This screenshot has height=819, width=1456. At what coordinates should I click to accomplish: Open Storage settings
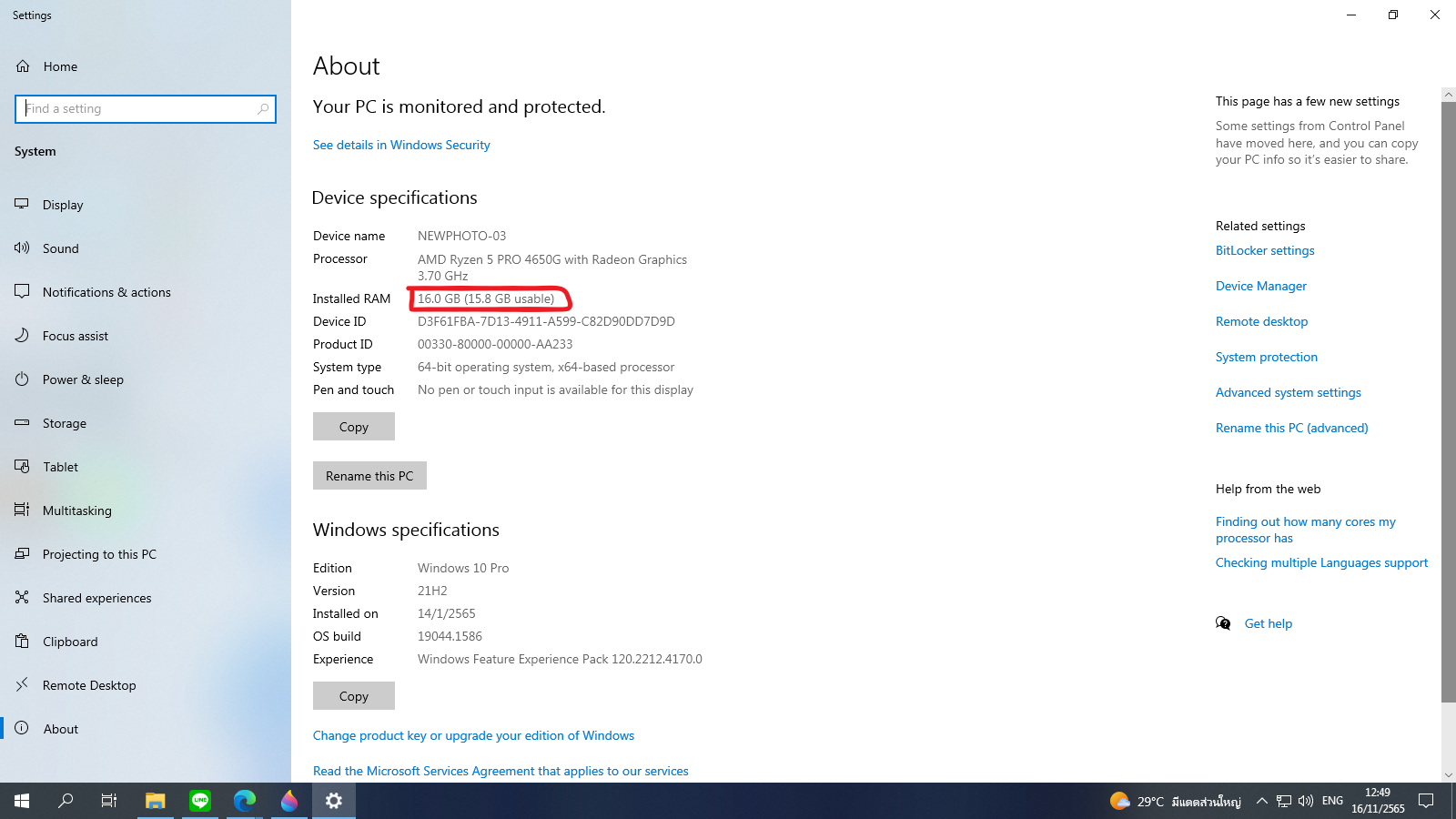(64, 423)
